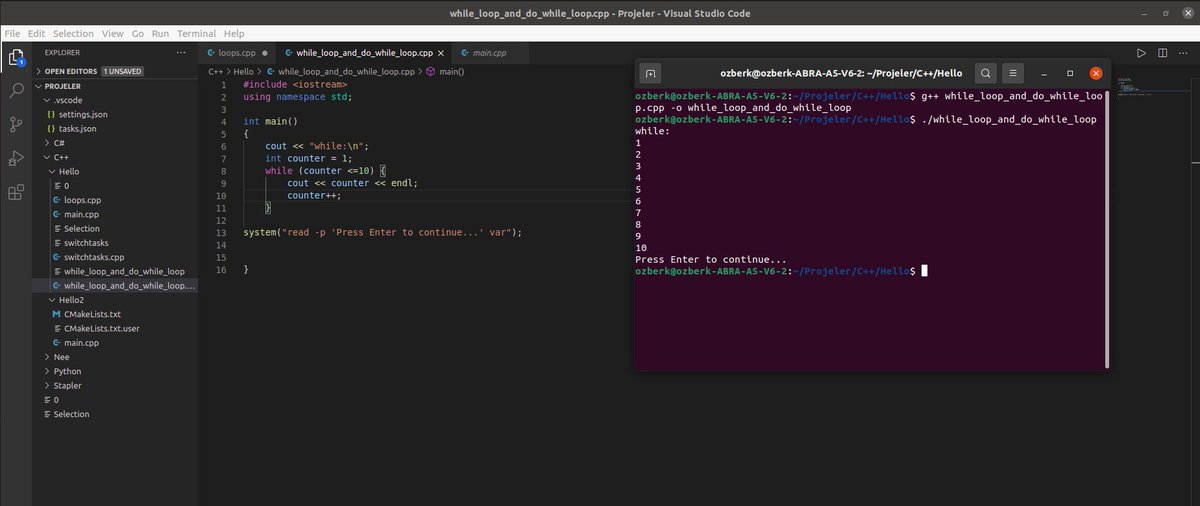Open the File menu

[12, 33]
